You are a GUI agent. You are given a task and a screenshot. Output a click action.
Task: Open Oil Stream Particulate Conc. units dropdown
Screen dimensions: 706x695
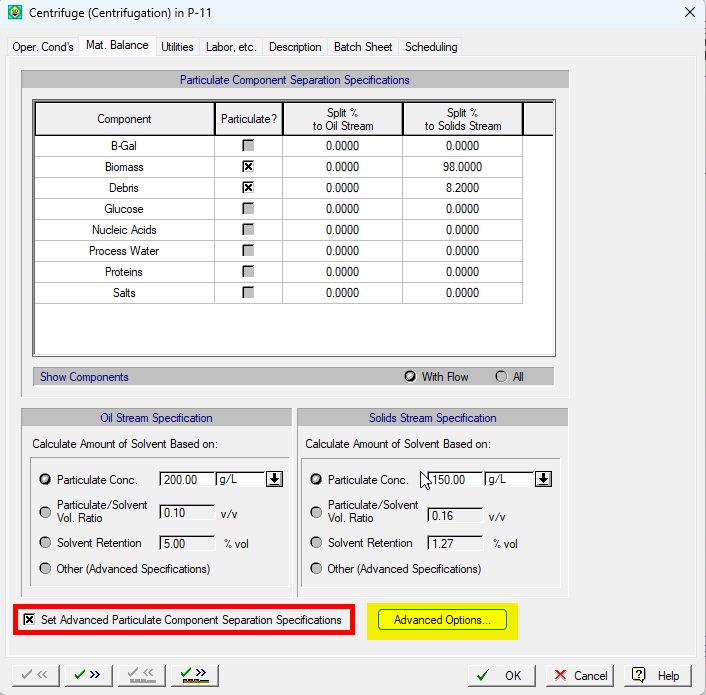274,479
